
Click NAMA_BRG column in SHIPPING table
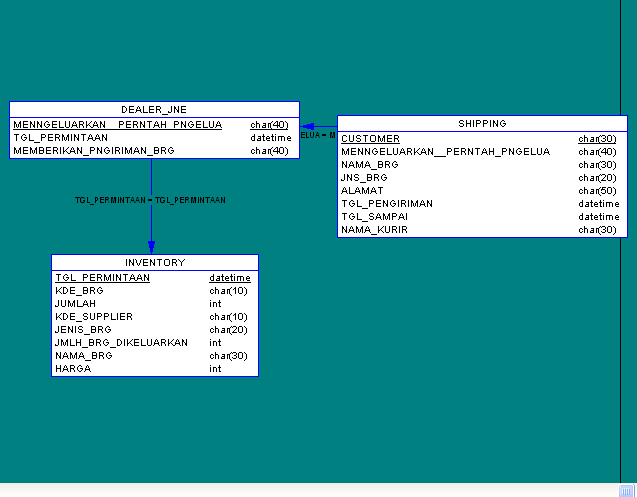[370, 165]
